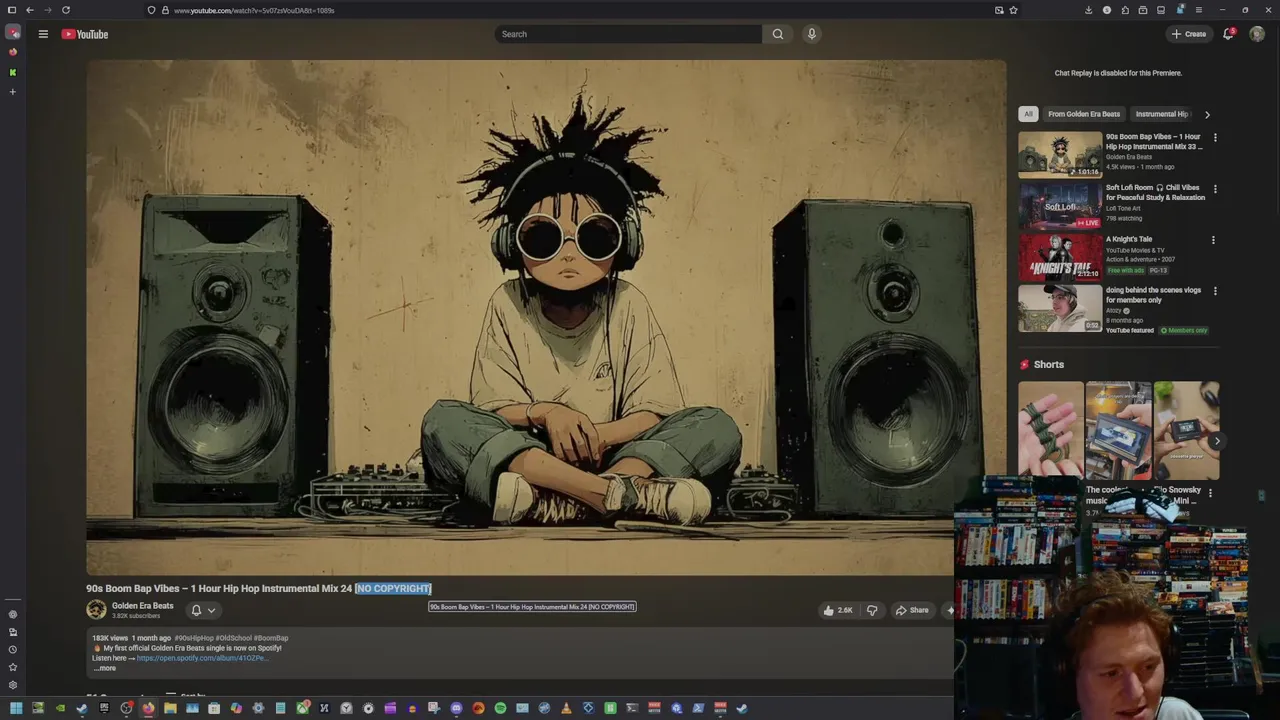Bookmark this page with the star icon

pyautogui.click(x=1014, y=10)
